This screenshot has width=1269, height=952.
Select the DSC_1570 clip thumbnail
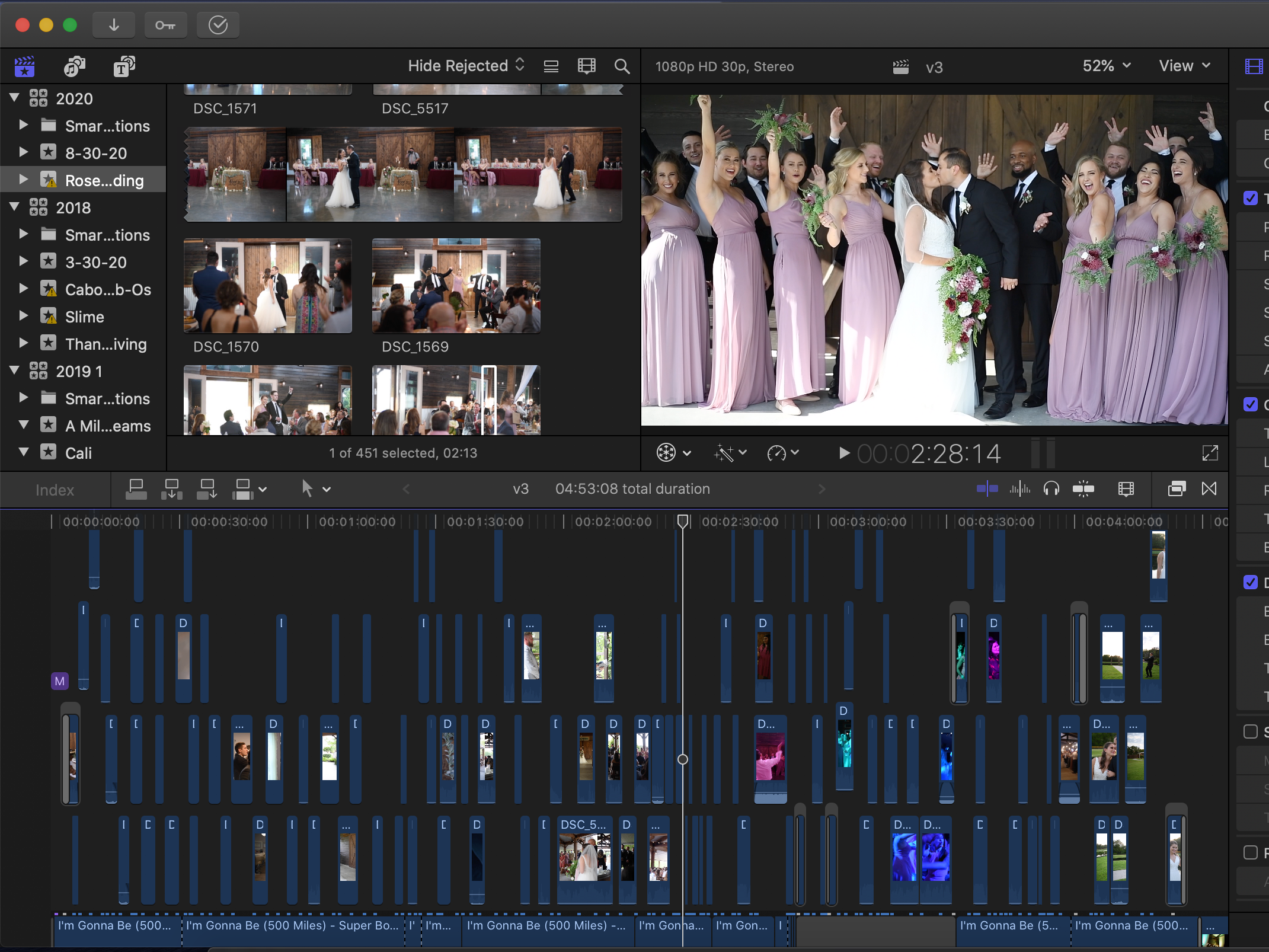(268, 286)
